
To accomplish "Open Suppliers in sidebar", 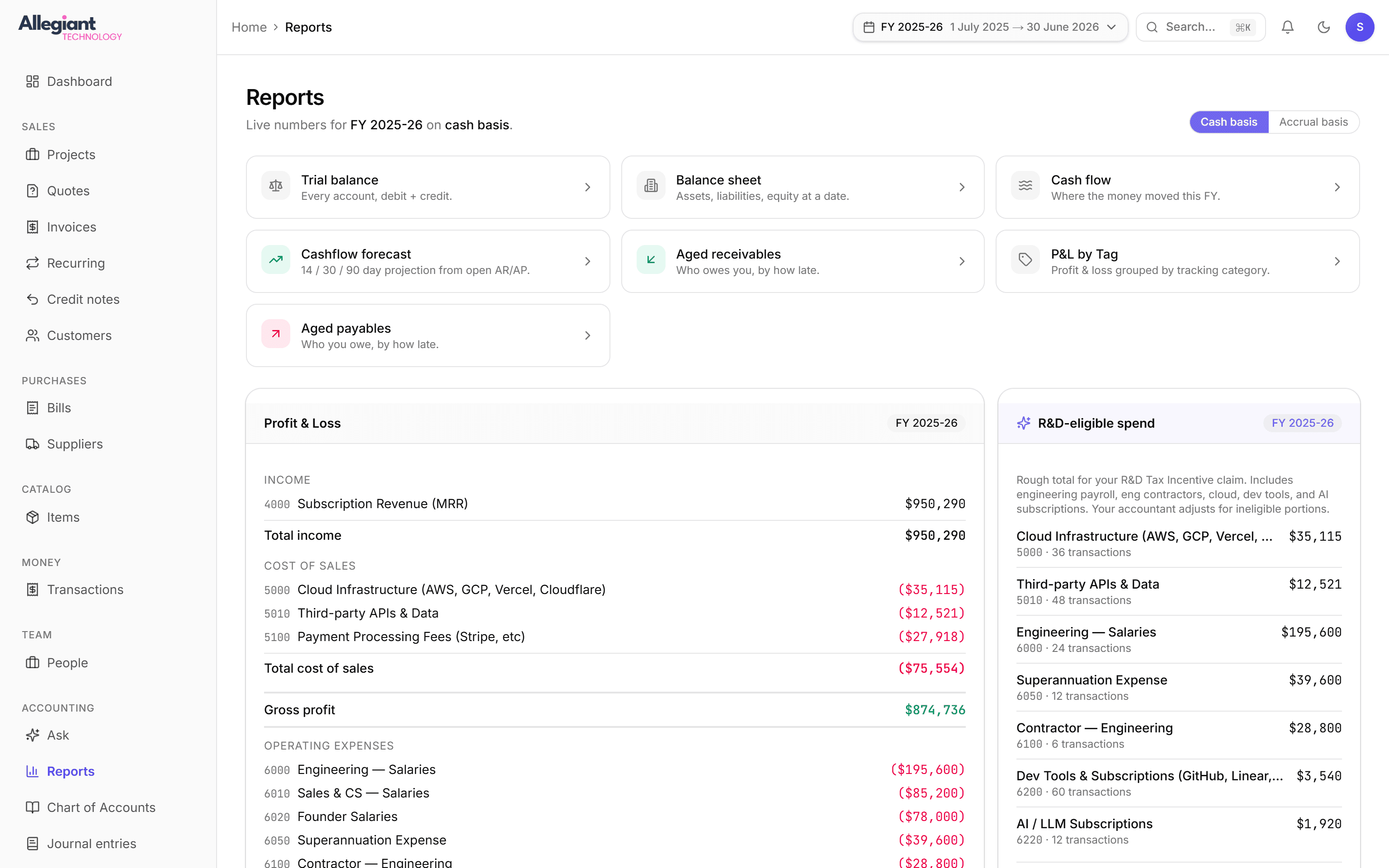I will click(108, 444).
